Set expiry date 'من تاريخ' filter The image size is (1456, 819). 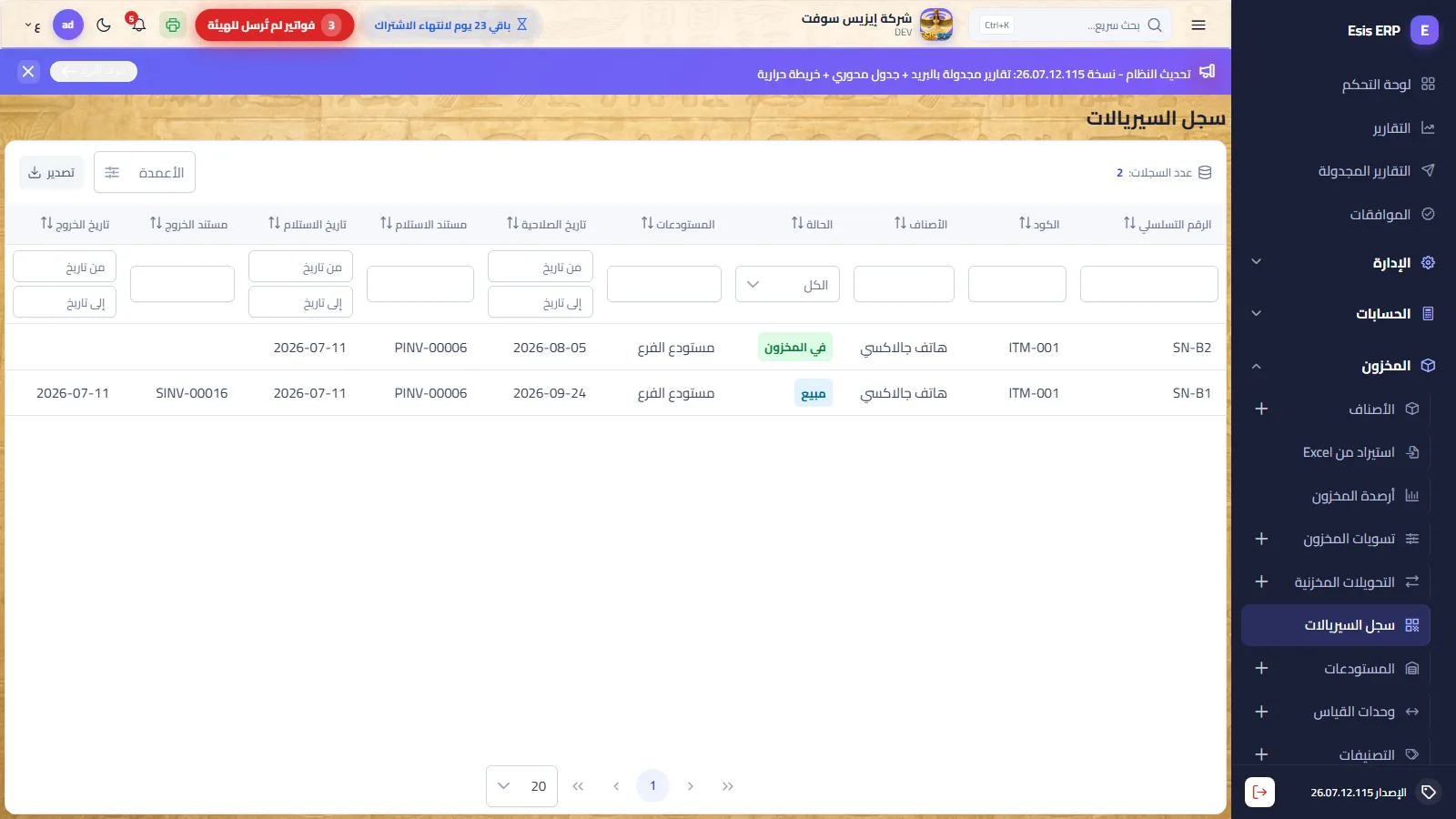(541, 267)
